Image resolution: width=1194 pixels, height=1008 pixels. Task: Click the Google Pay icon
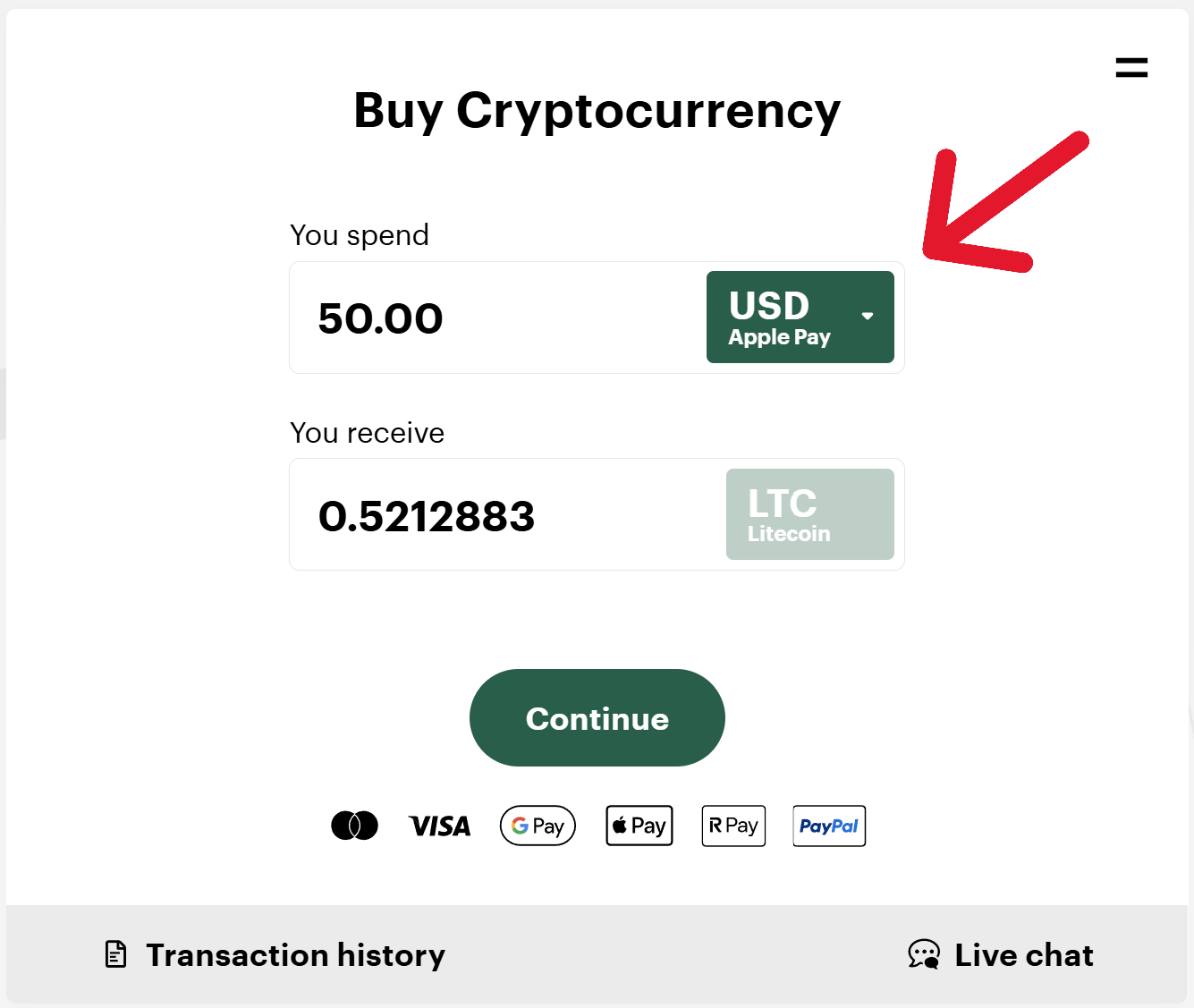pos(538,826)
